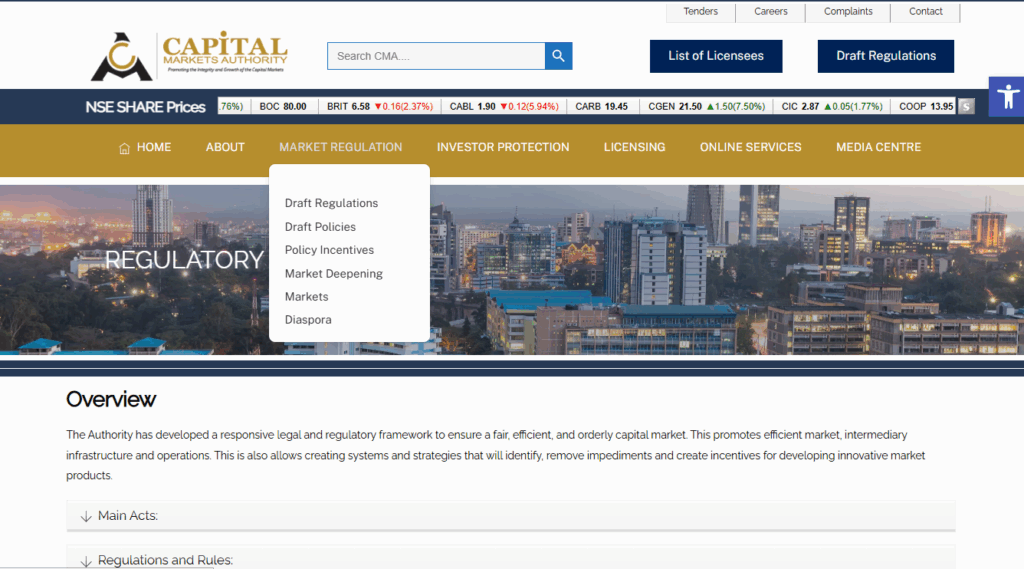The image size is (1024, 569).
Task: Select Market Deepening in the dropdown
Action: tap(334, 274)
